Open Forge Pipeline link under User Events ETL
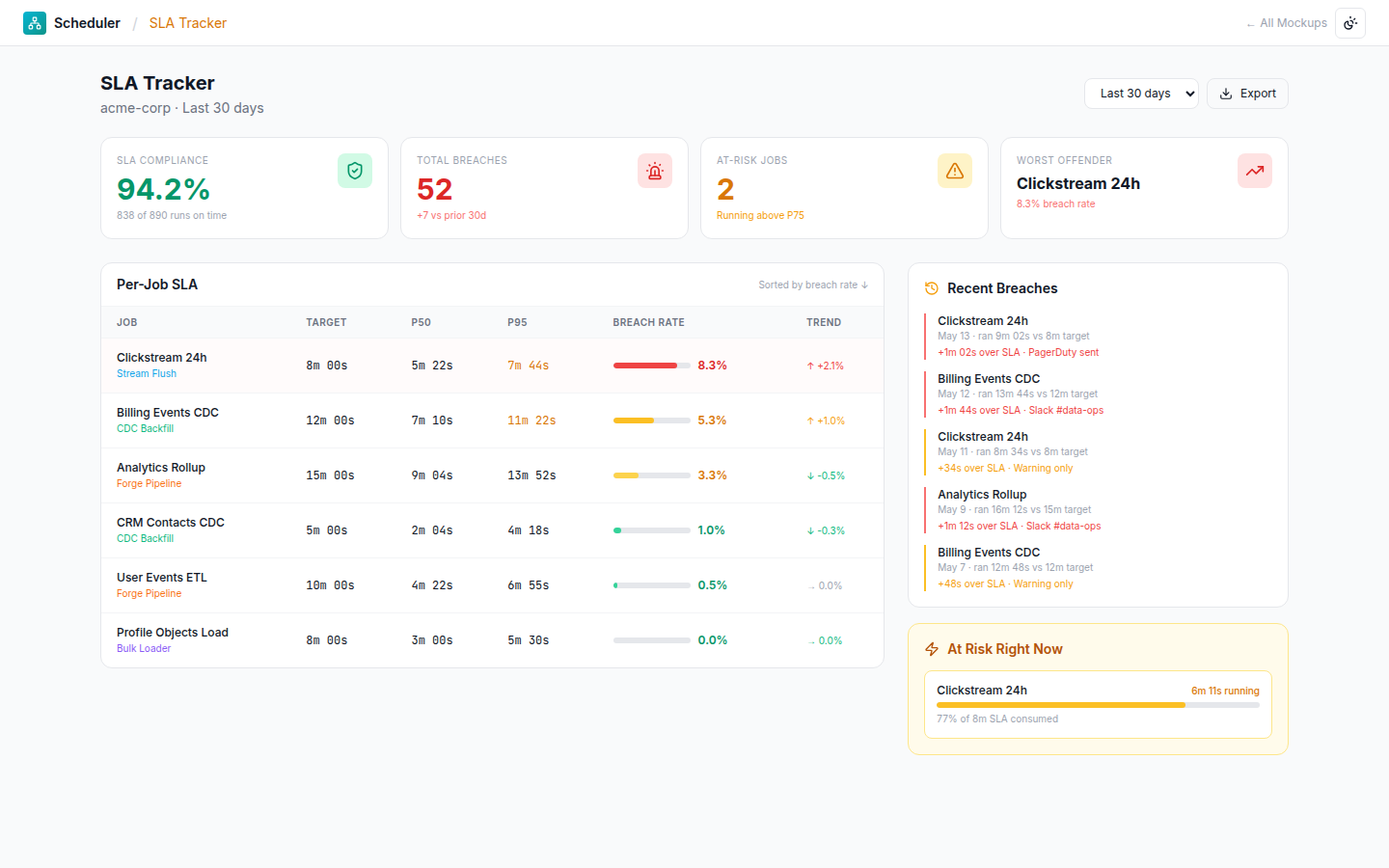This screenshot has width=1389, height=868. click(149, 594)
